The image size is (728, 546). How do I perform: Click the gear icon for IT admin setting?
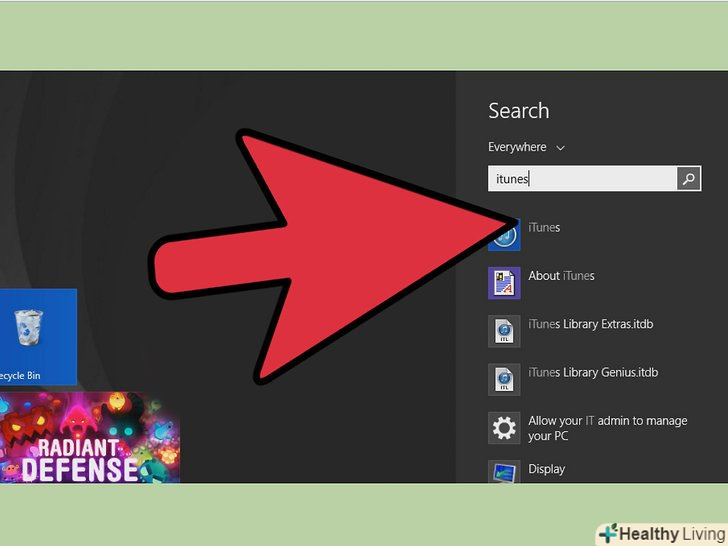(x=504, y=428)
